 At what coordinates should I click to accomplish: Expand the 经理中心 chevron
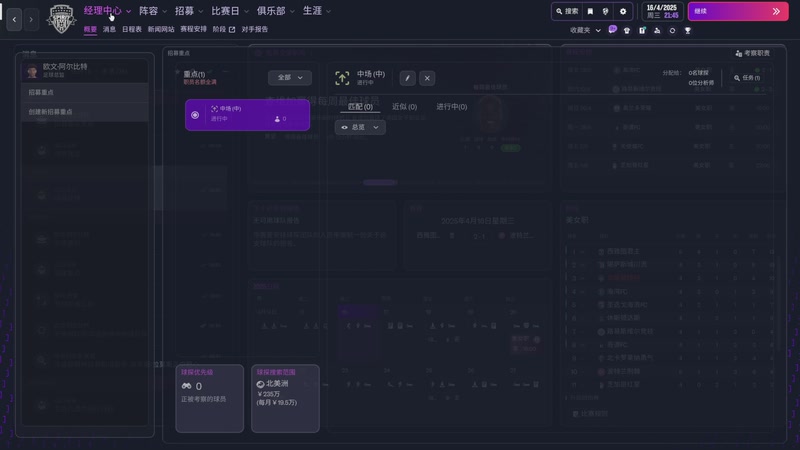pos(129,11)
